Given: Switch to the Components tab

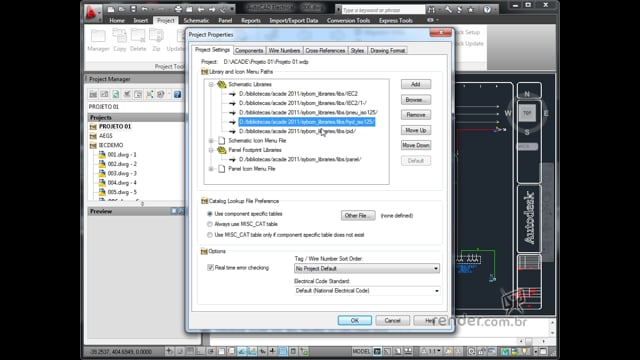Looking at the screenshot, I should tap(249, 51).
